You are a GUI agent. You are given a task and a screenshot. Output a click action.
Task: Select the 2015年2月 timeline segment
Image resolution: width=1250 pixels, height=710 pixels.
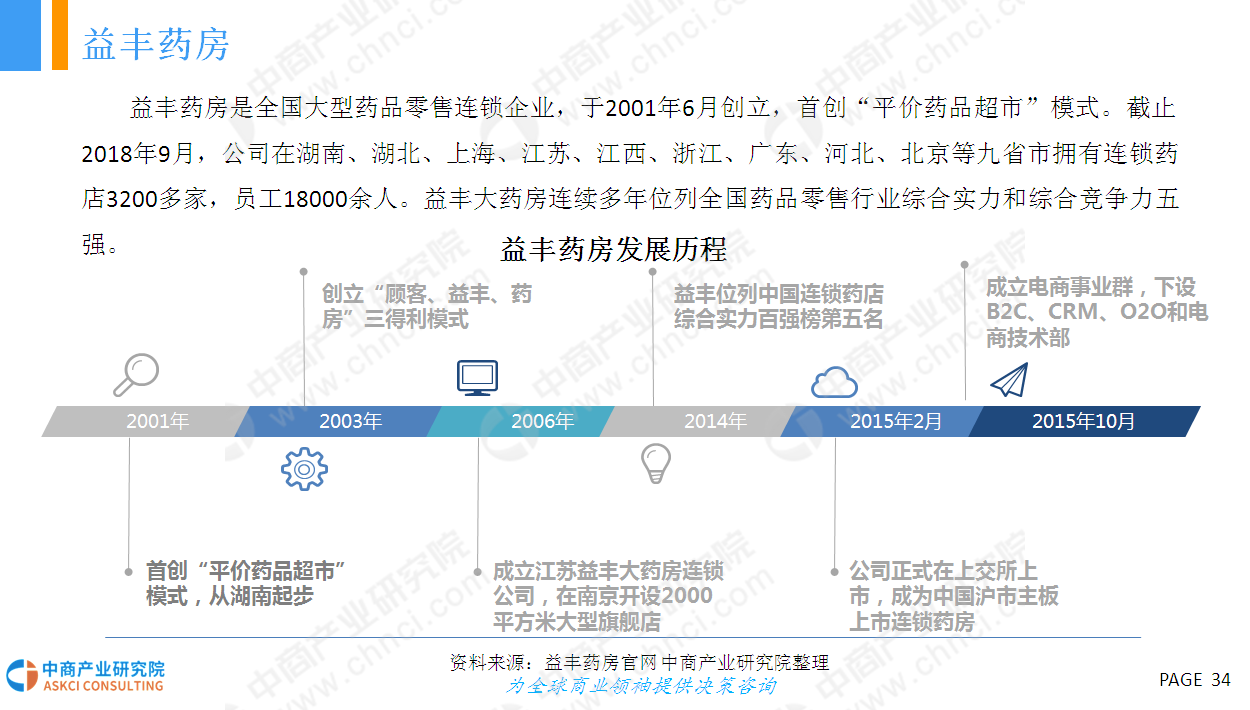point(895,421)
